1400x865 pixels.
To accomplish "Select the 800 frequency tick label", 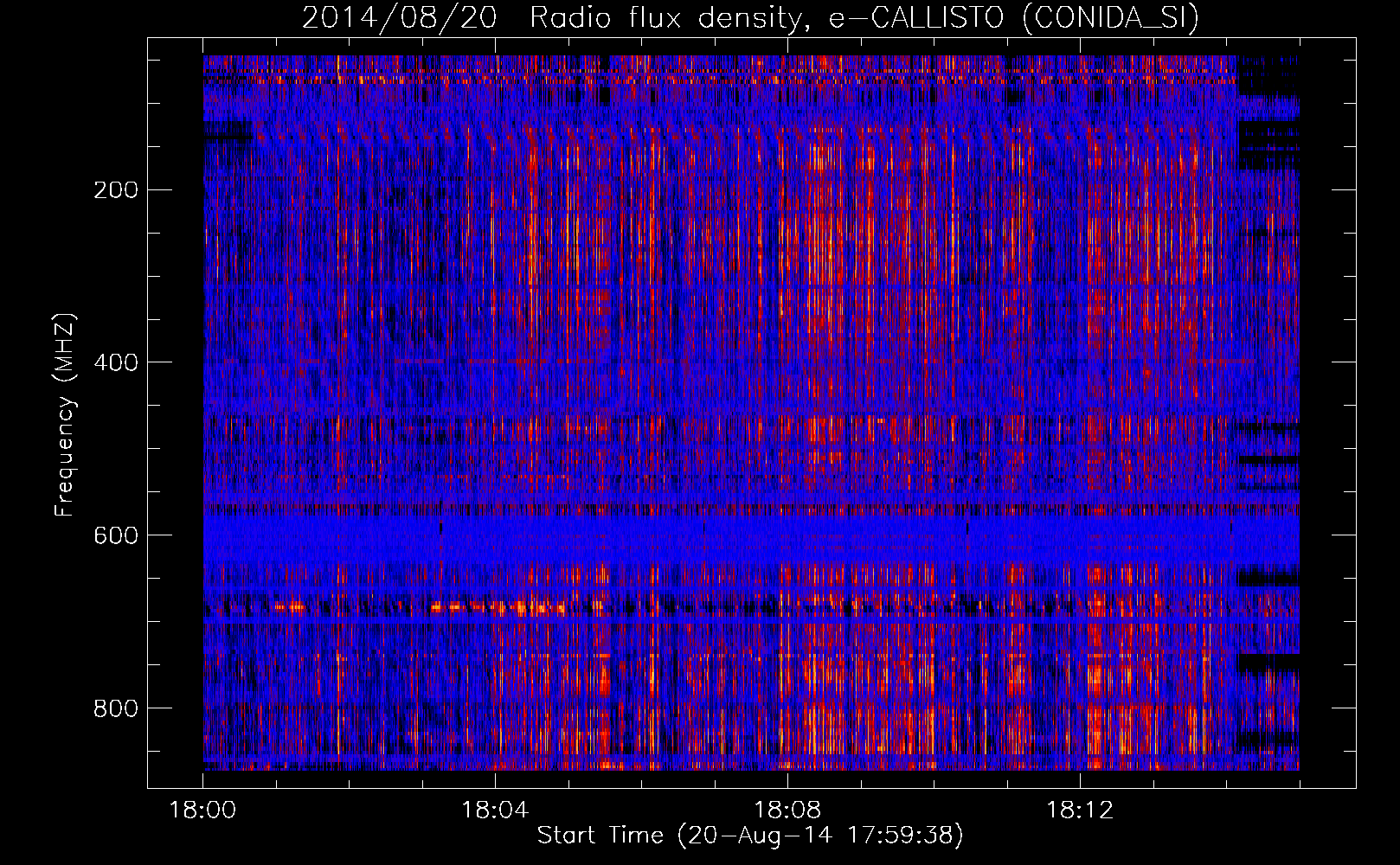I will pos(116,708).
